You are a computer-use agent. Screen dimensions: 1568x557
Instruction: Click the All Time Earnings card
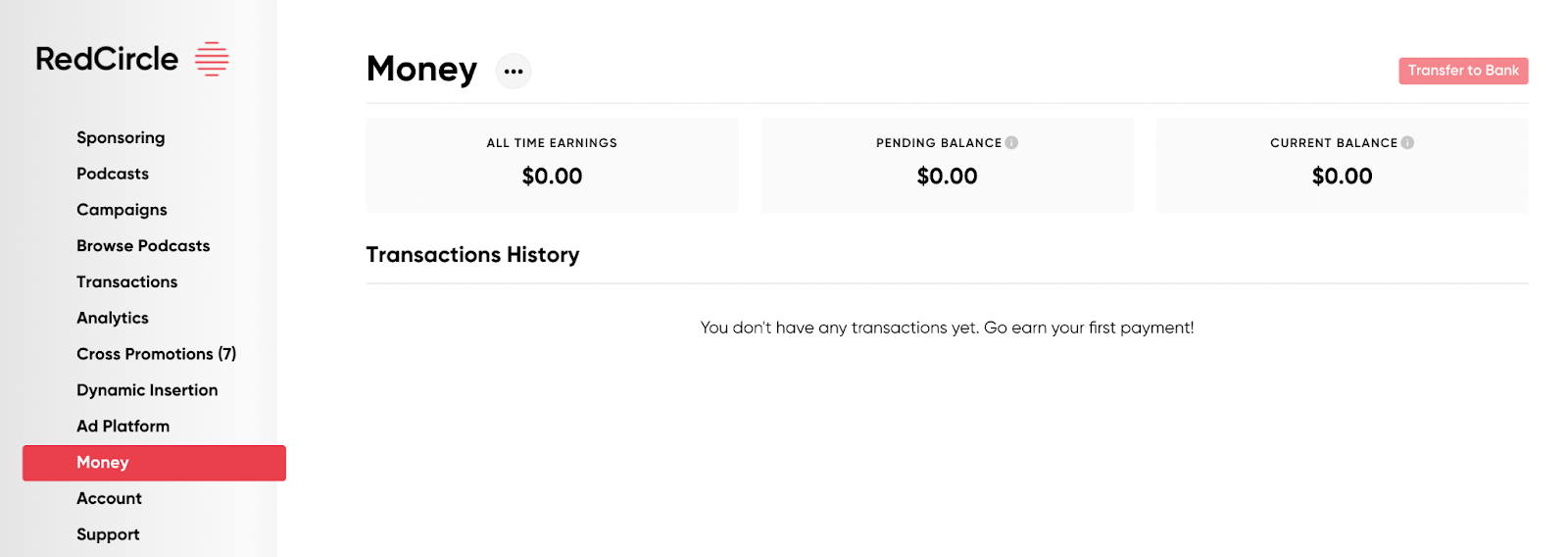552,165
